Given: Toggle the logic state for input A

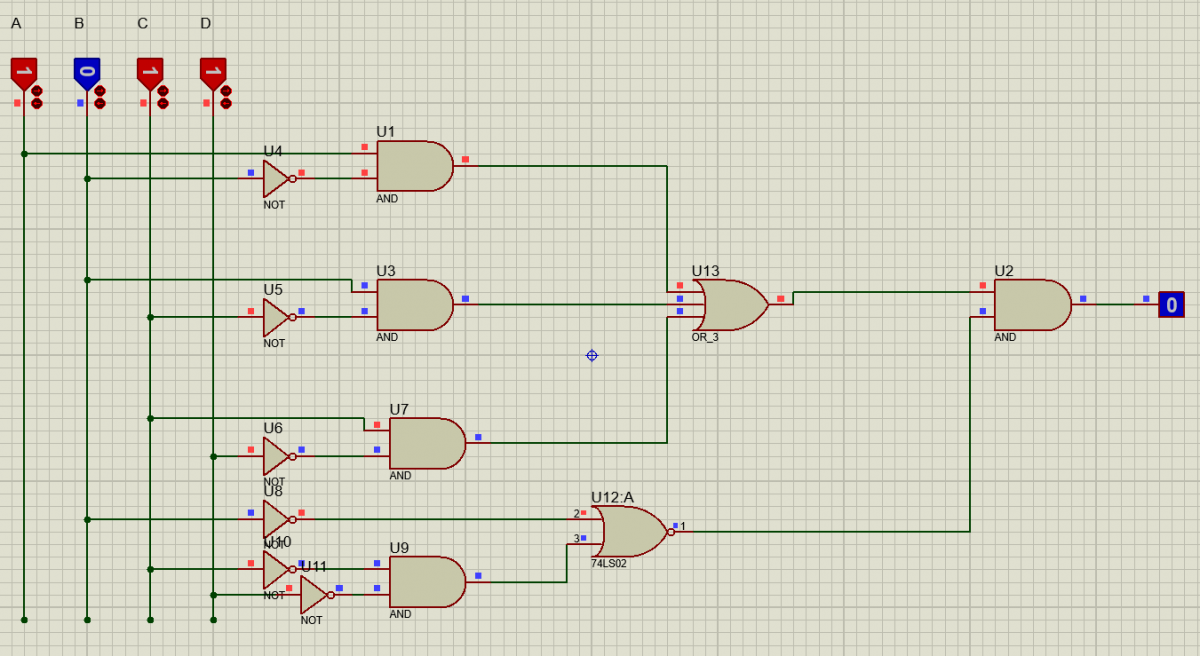Looking at the screenshot, I should point(23,72).
